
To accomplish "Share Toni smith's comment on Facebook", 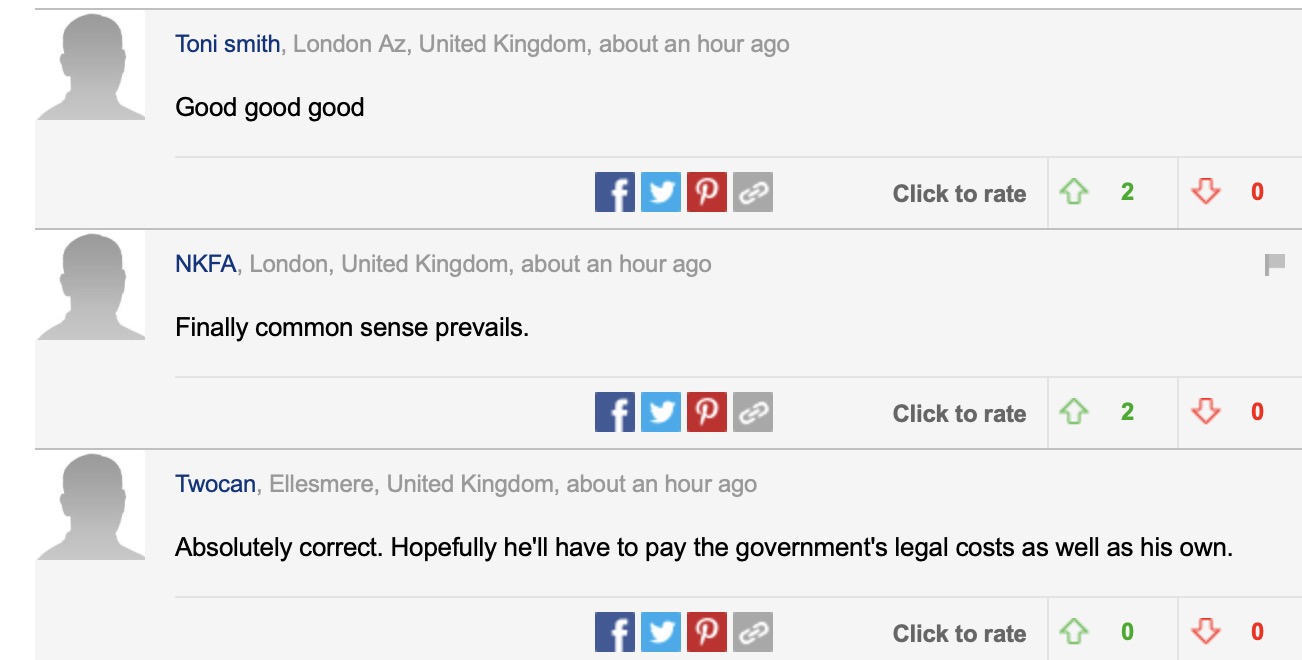I will pos(614,192).
